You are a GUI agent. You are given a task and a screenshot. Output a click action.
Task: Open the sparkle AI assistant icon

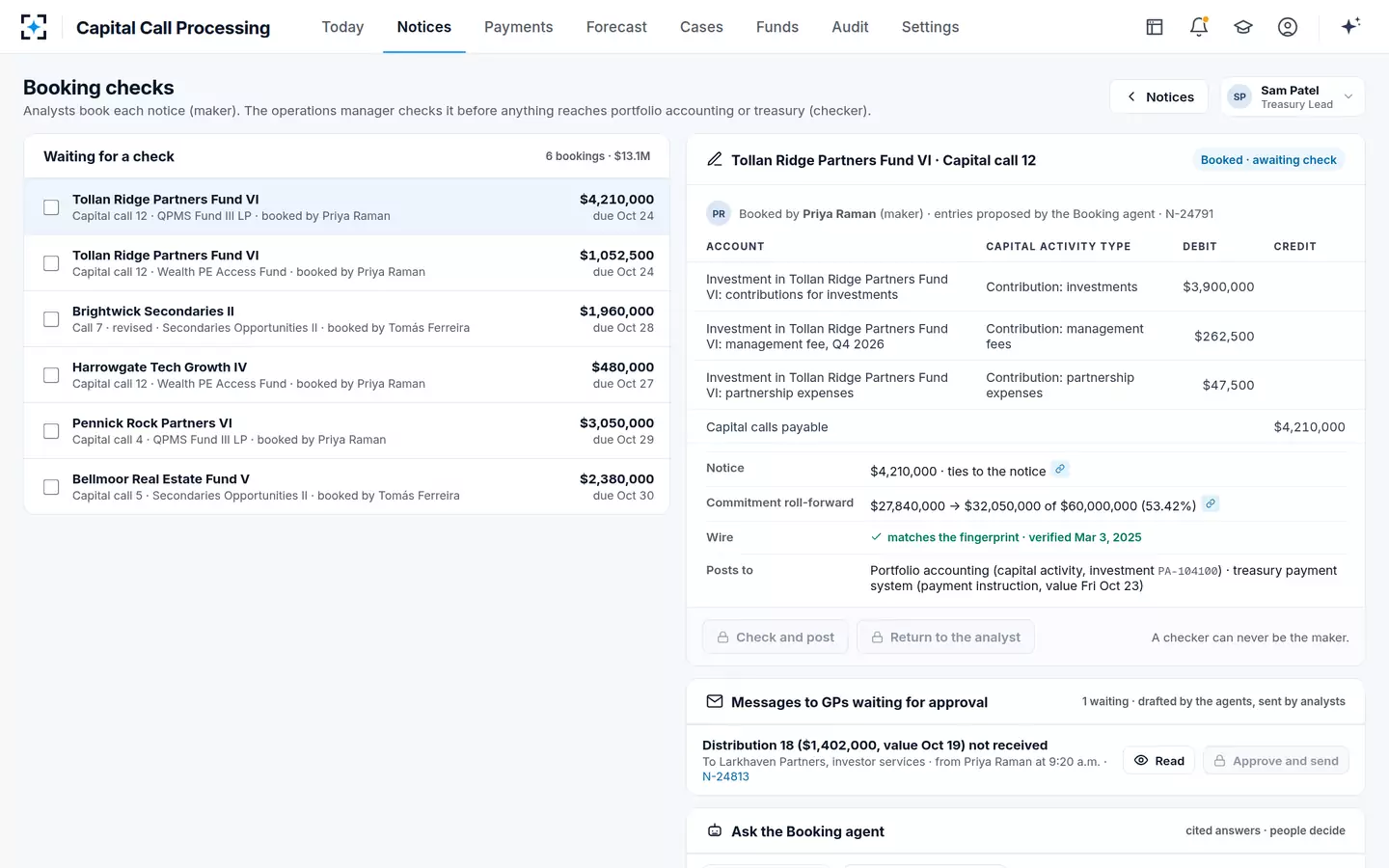click(1350, 26)
